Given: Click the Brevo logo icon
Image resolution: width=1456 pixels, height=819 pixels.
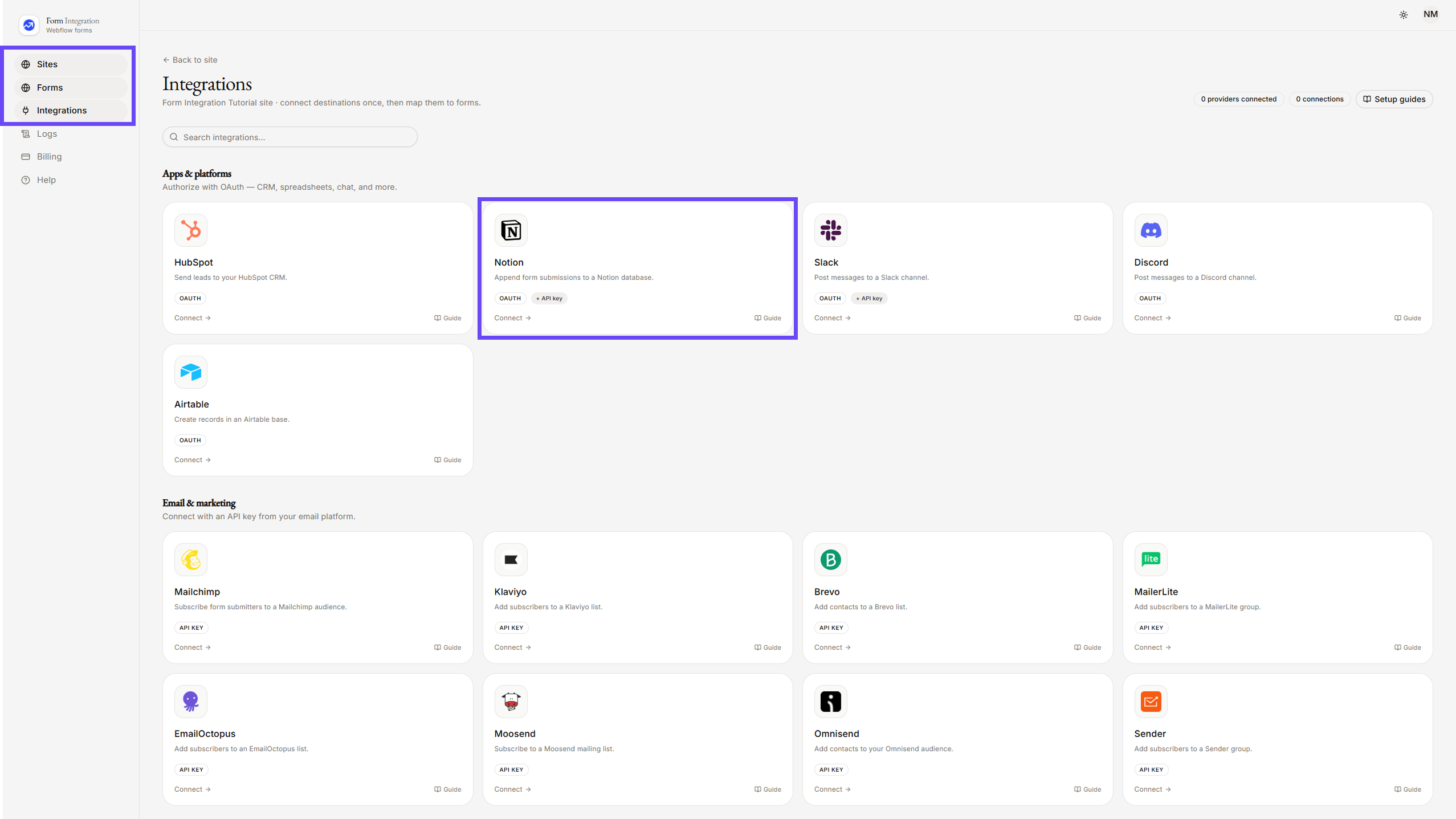Looking at the screenshot, I should tap(830, 560).
